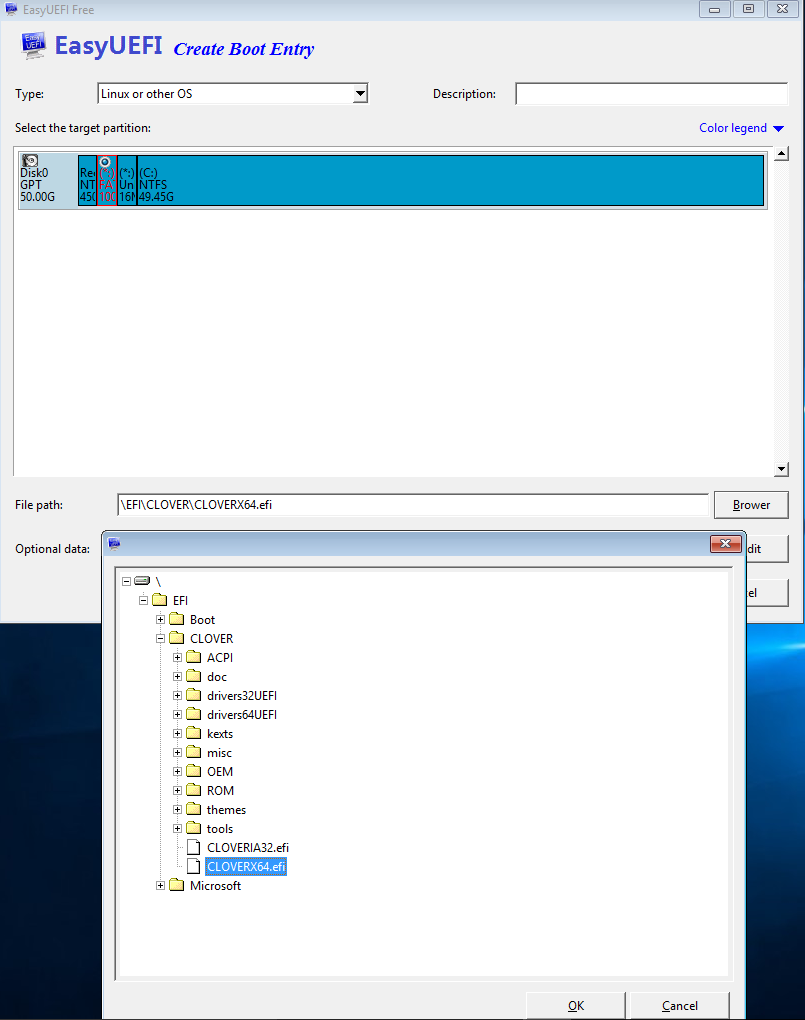Click the Disk0 drive icon
This screenshot has height=1020, width=805.
[30, 160]
